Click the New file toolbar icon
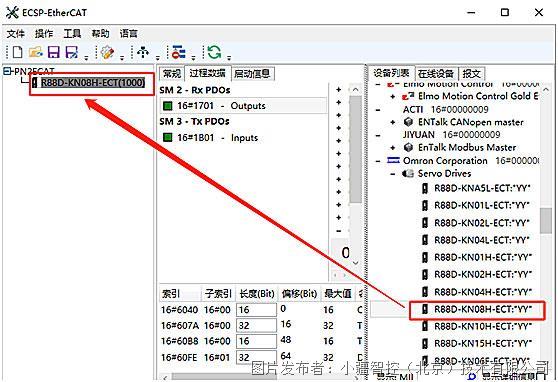 click(17, 52)
